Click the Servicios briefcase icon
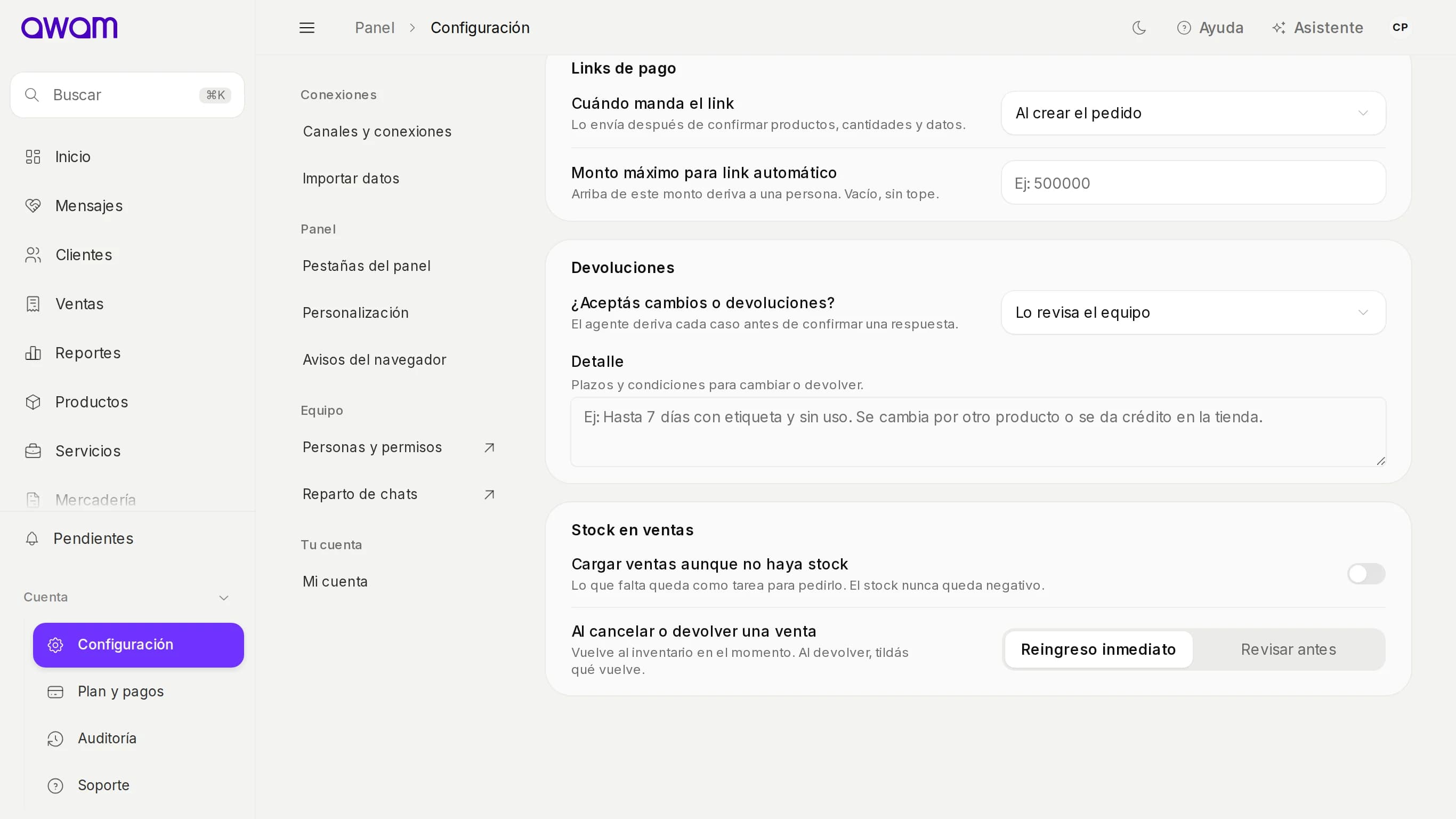 pyautogui.click(x=33, y=451)
